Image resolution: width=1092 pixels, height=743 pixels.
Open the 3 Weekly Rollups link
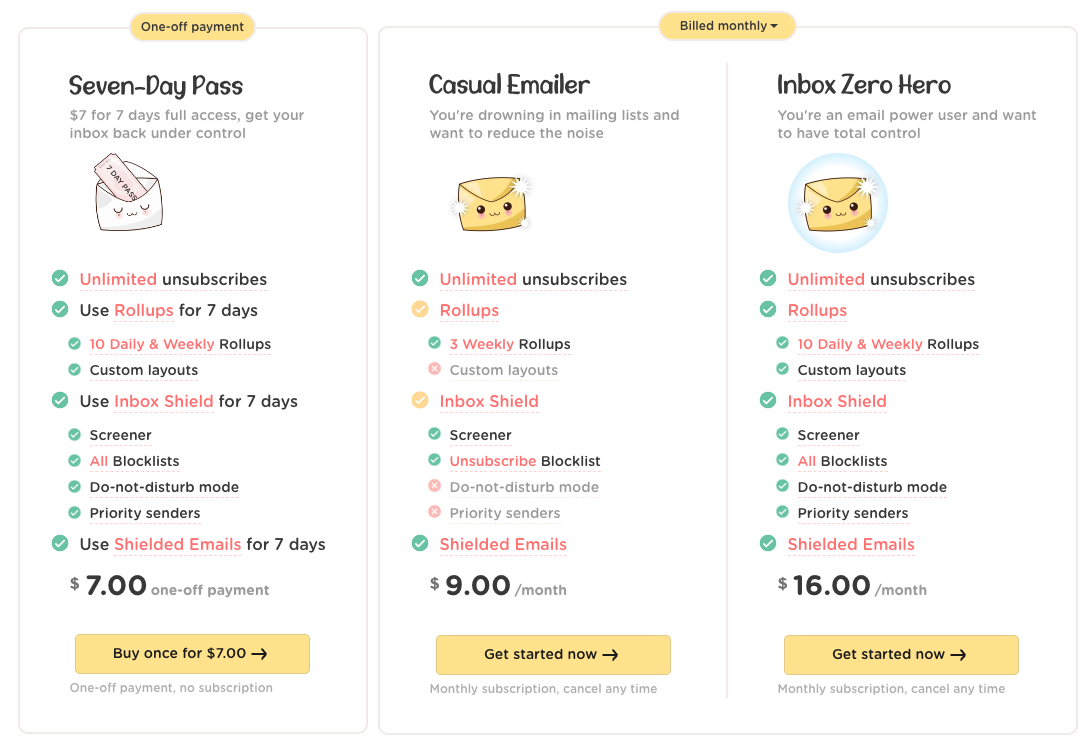[x=481, y=344]
